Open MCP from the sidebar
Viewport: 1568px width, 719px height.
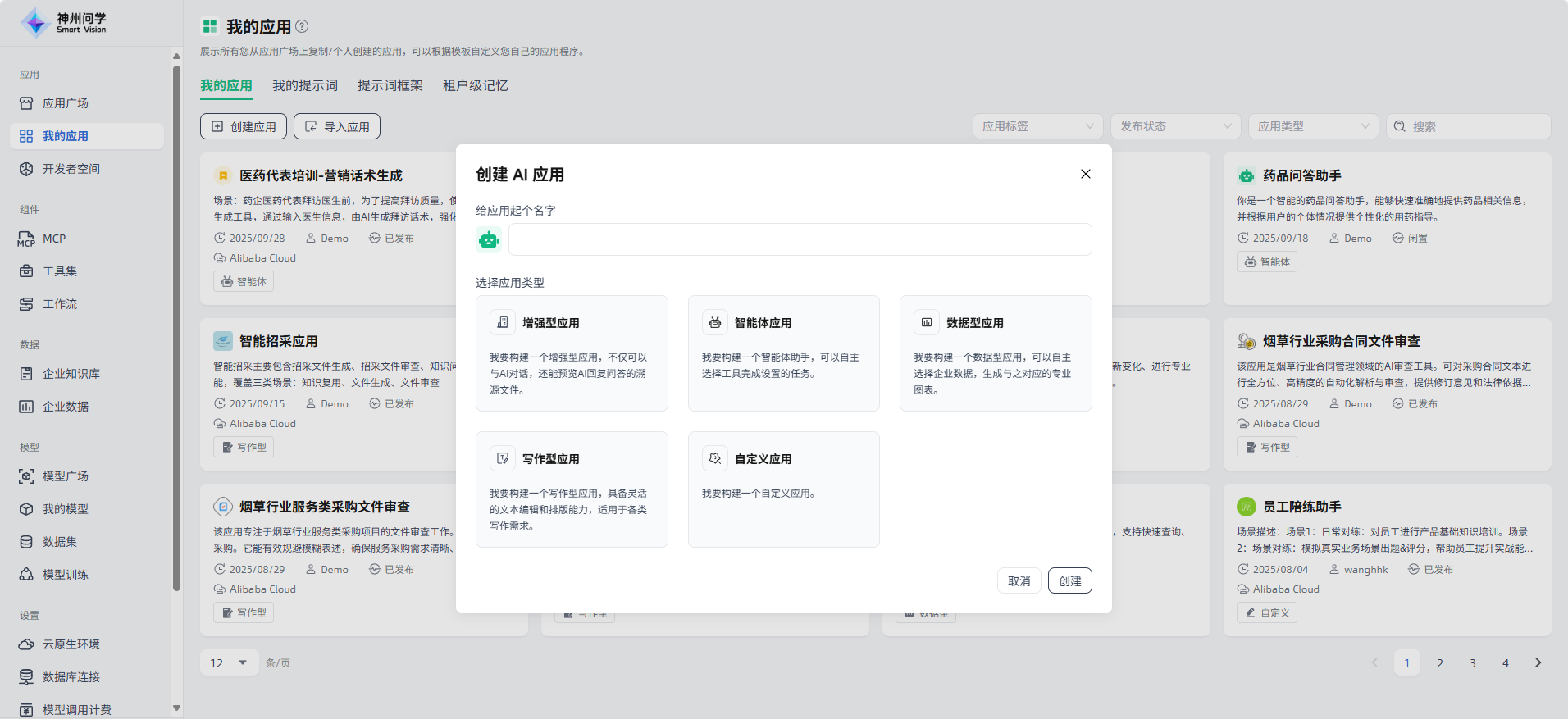pyautogui.click(x=54, y=239)
